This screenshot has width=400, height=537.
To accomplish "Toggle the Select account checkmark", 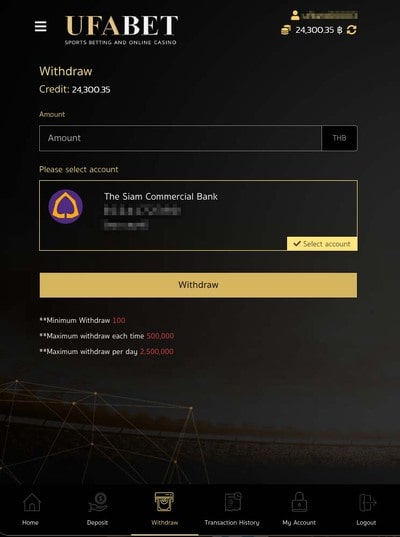I will tap(322, 244).
